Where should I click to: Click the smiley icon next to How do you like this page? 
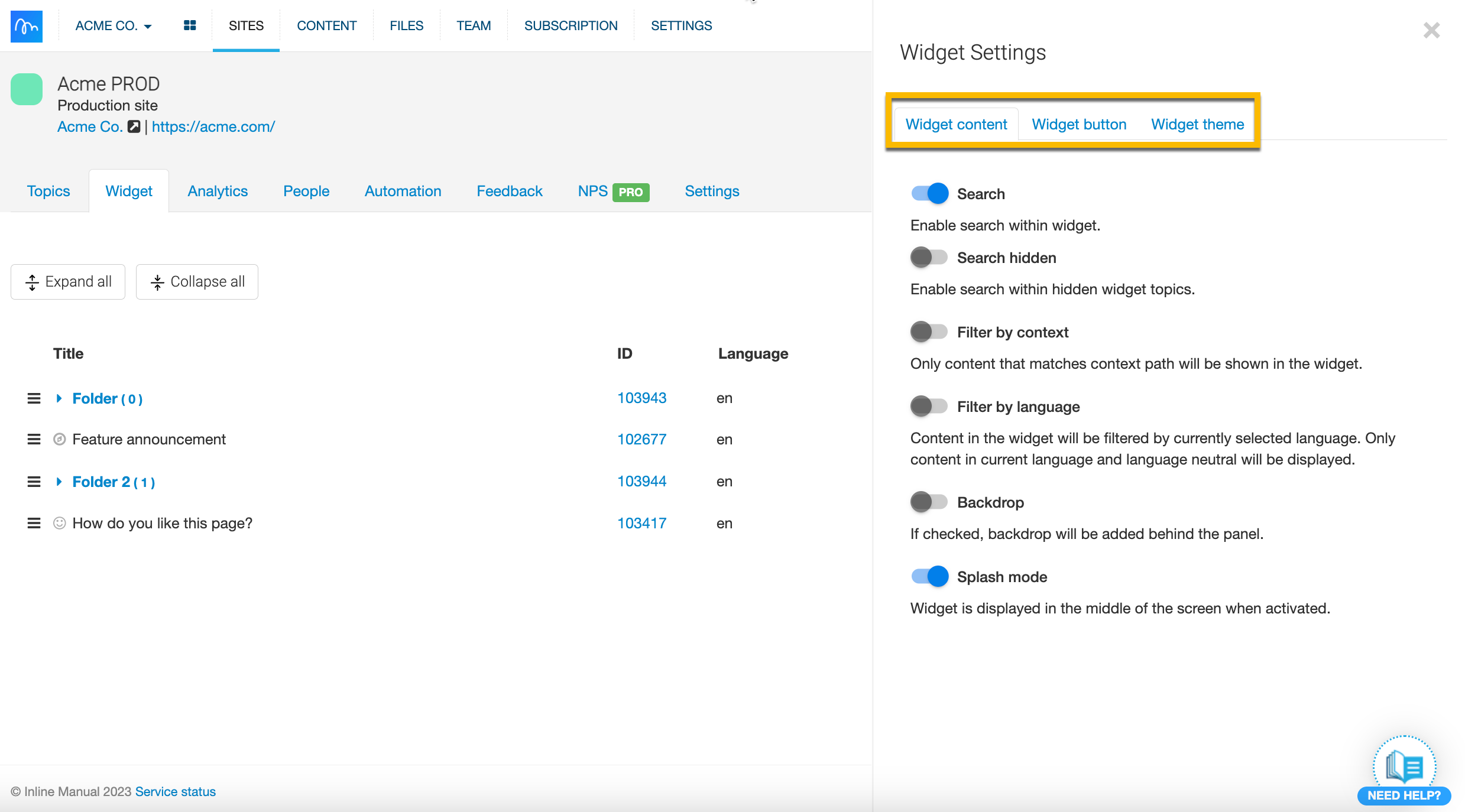click(59, 523)
